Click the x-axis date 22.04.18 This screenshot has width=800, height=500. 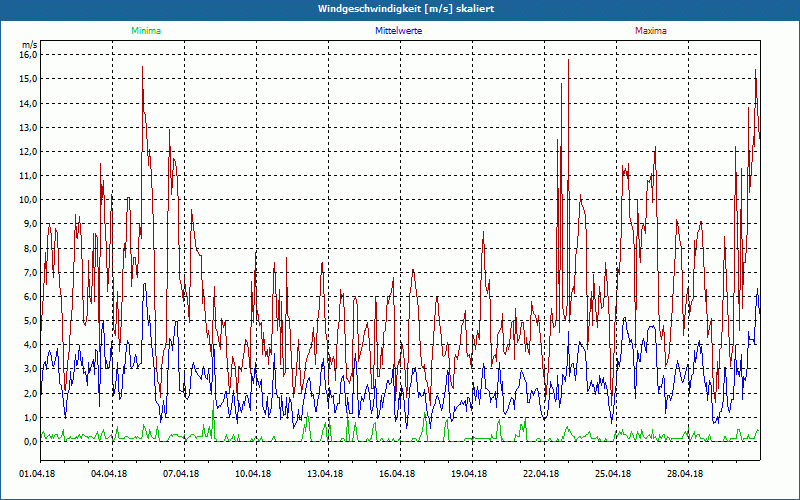coord(541,474)
